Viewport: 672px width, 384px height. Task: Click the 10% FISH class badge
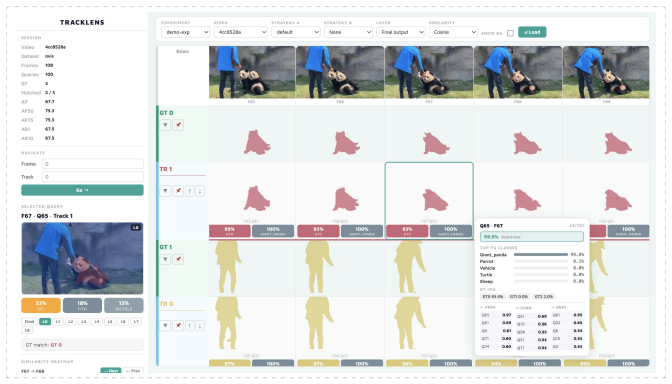pyautogui.click(x=82, y=305)
